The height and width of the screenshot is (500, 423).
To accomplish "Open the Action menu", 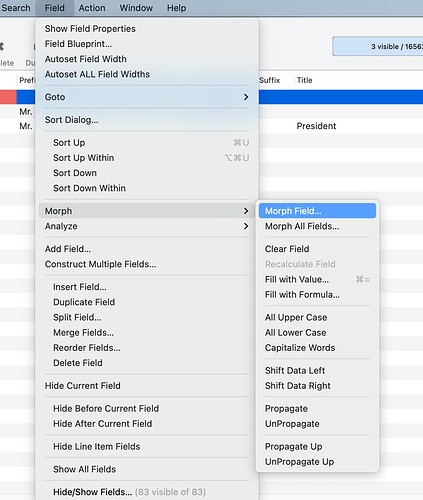I will [x=92, y=8].
